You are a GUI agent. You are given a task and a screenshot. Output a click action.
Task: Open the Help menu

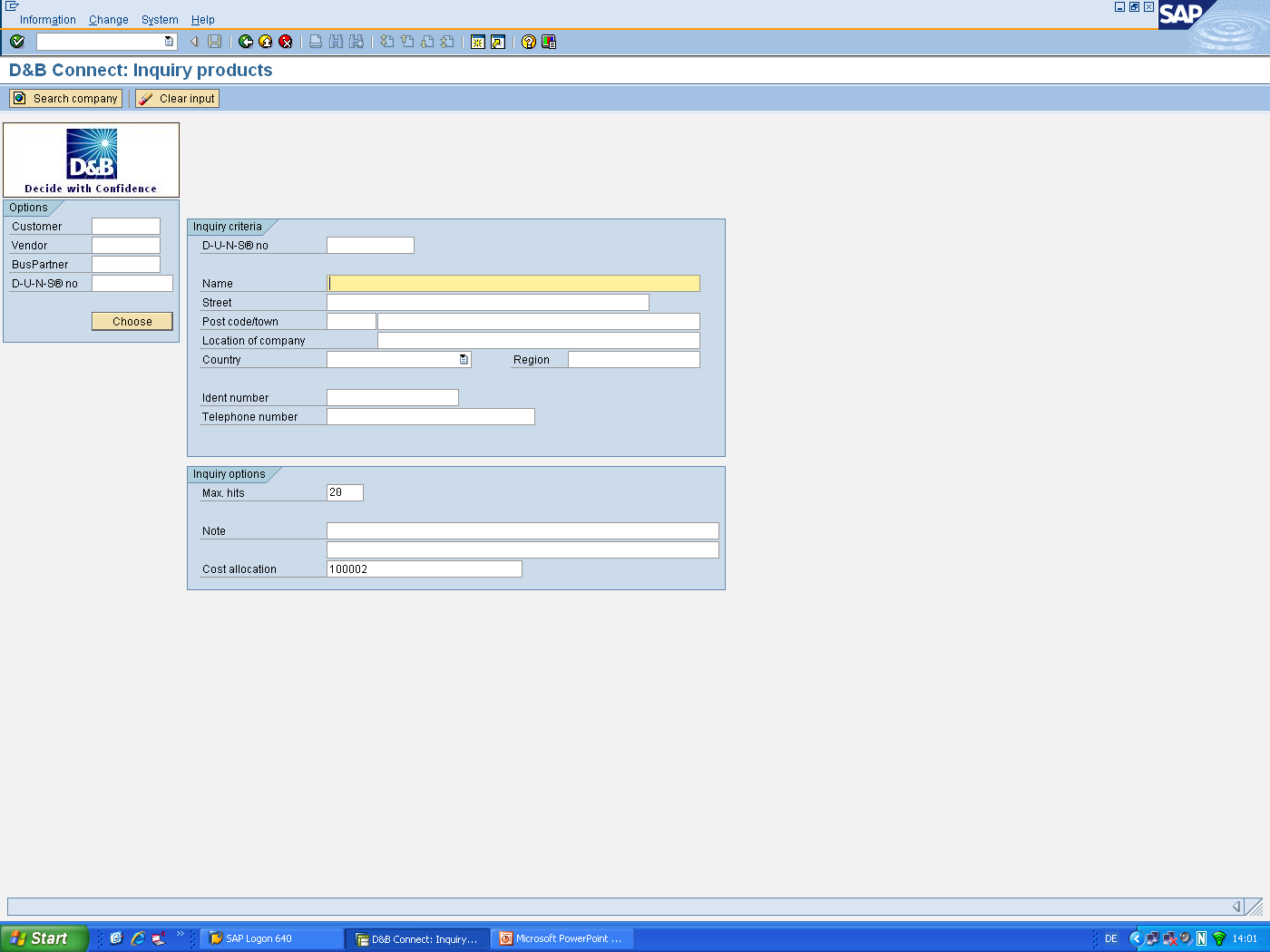203,20
